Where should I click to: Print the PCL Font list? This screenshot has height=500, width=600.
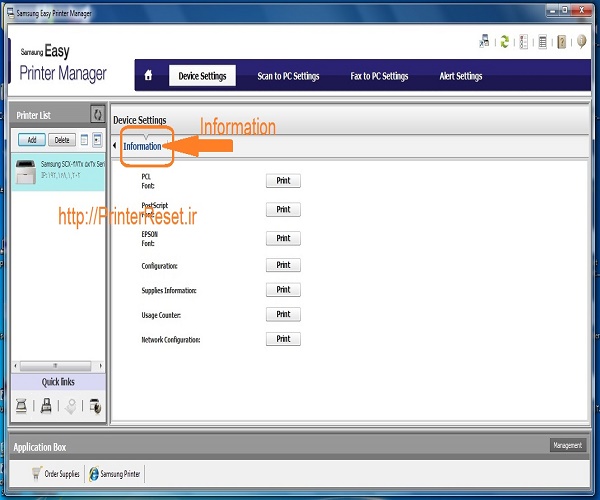[283, 181]
